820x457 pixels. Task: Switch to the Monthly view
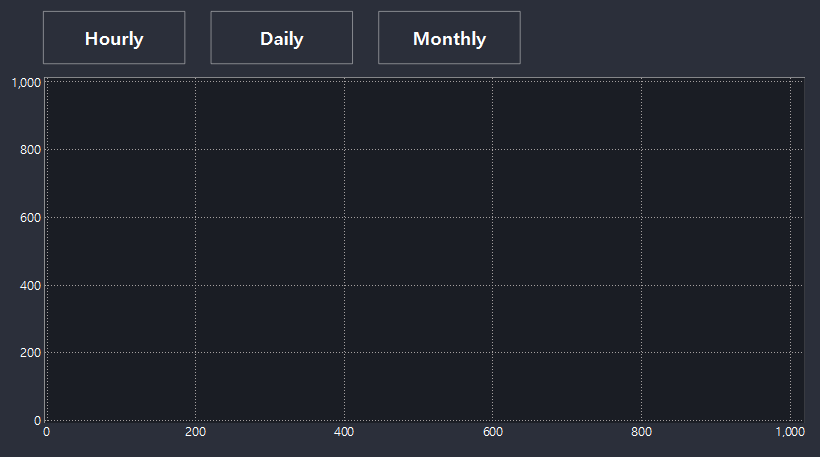449,38
